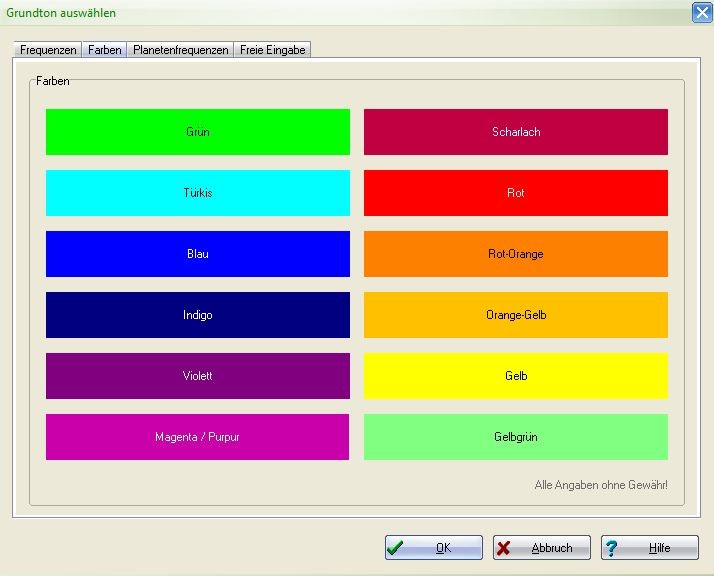Go to the Freie Eingabe tab

(272, 50)
